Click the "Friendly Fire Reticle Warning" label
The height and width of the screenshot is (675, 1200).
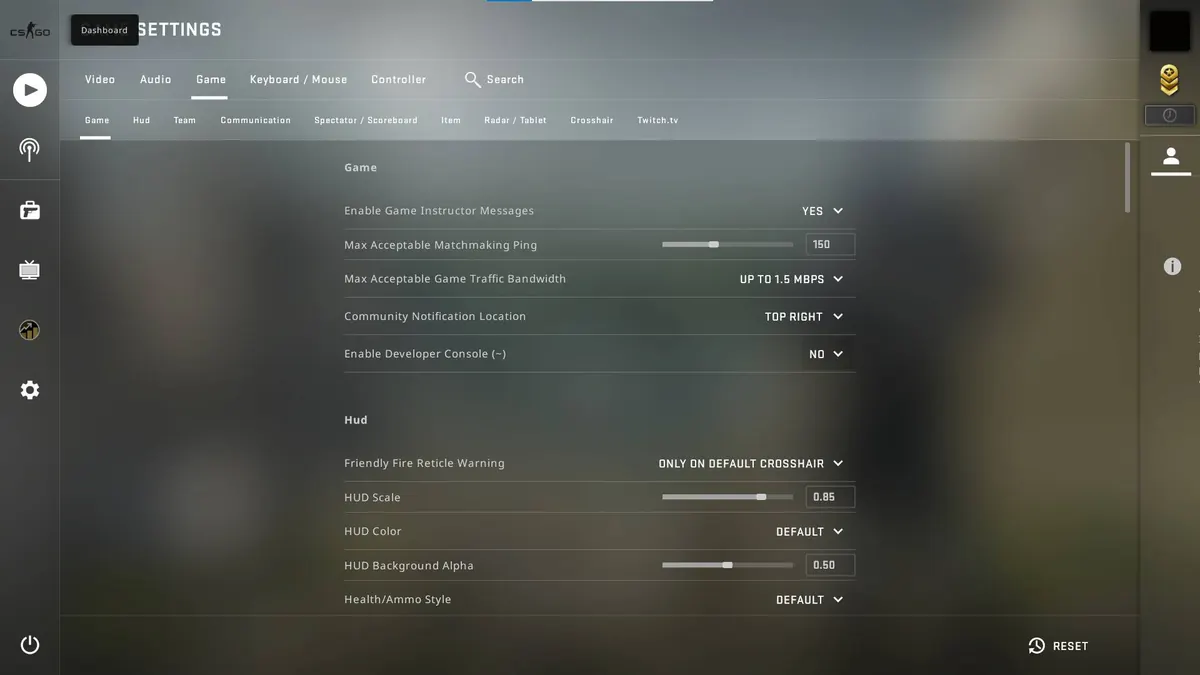424,463
